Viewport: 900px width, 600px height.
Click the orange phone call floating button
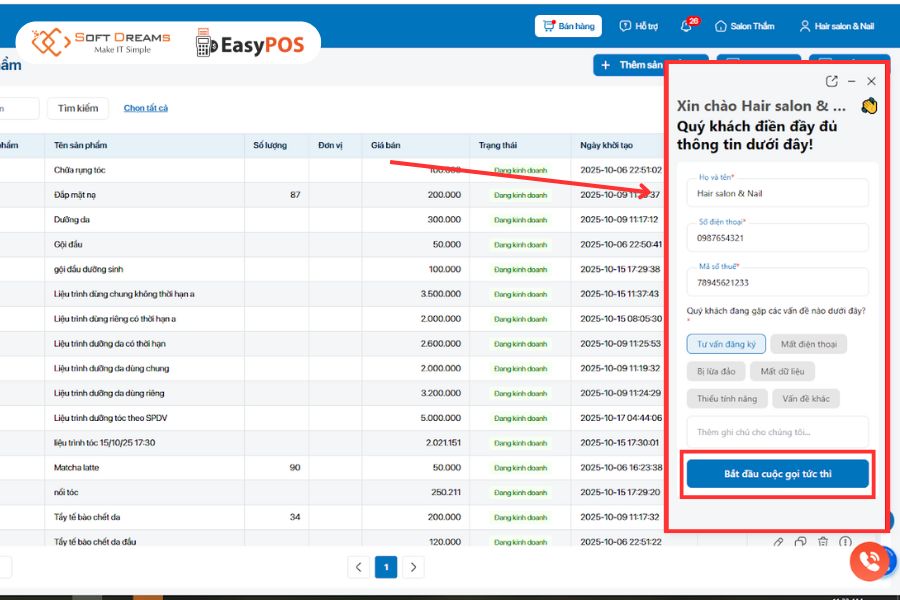[x=867, y=562]
